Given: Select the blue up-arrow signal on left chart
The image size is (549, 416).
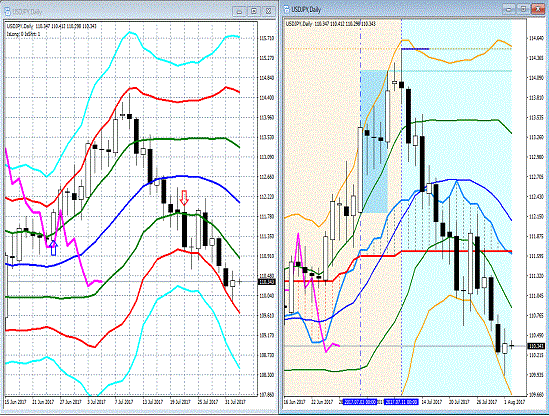Looking at the screenshot, I should pos(53,248).
